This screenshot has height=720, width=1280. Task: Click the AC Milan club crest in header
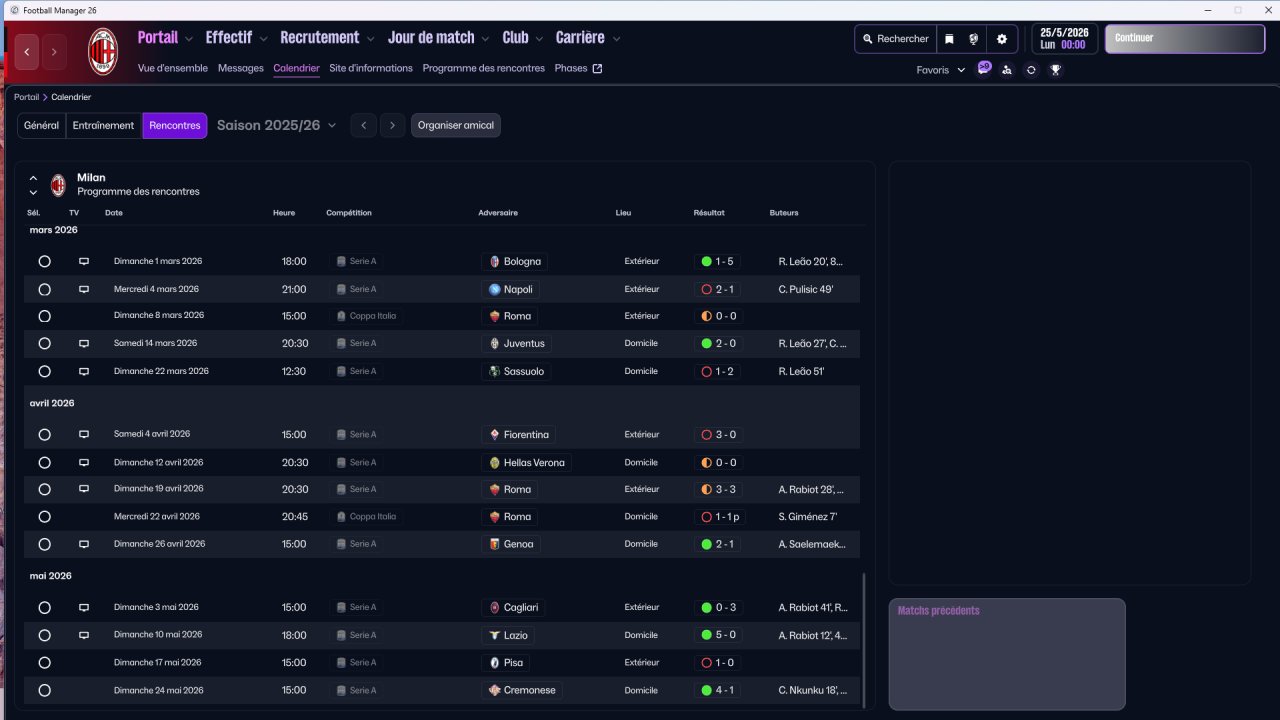[x=103, y=52]
